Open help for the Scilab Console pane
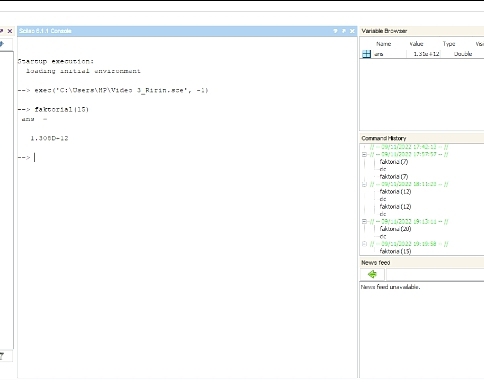Viewport: 484px width, 382px height. click(335, 31)
